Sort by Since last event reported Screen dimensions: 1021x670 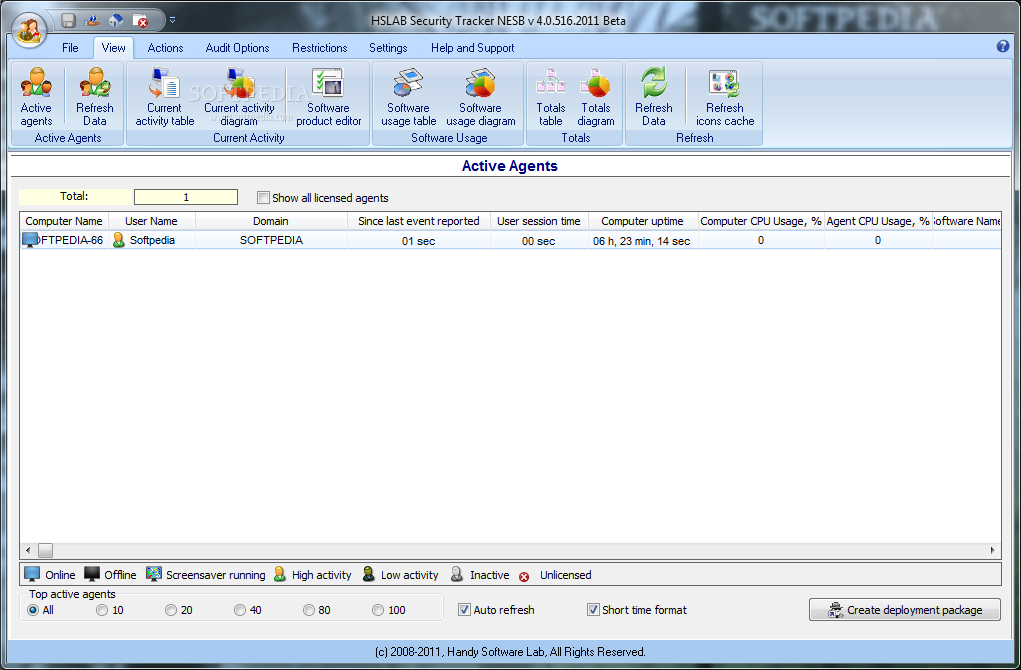click(419, 221)
